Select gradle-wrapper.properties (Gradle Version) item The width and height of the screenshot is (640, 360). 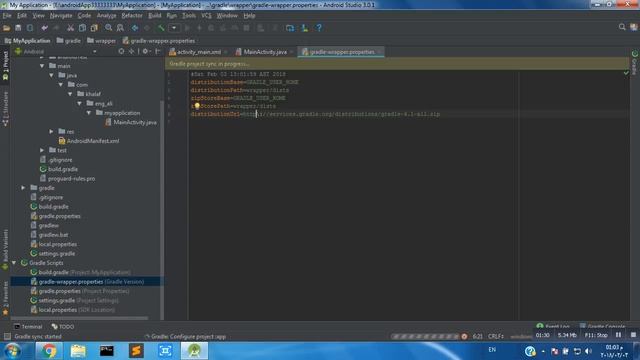87,282
